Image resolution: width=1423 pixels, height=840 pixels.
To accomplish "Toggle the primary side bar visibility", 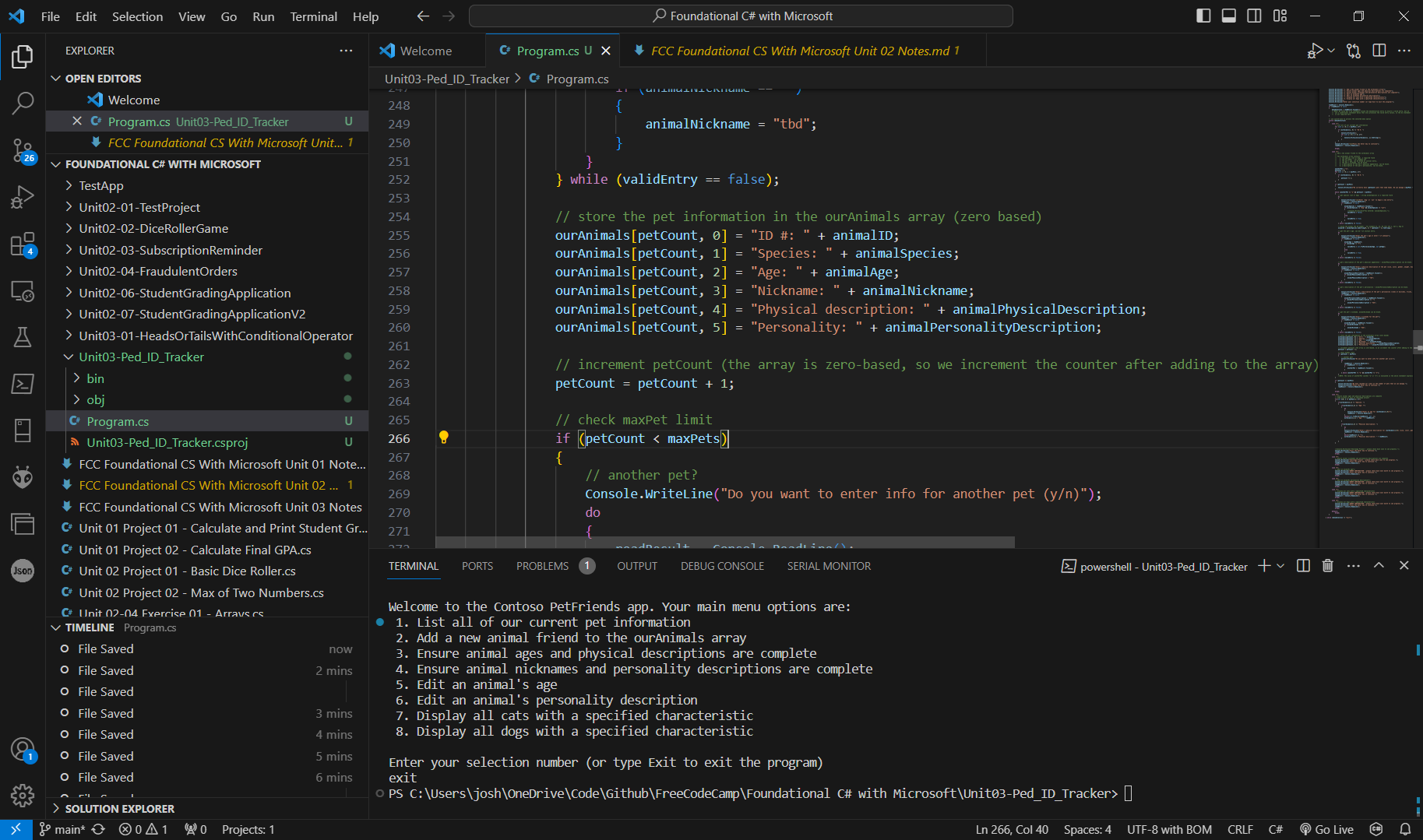I will (x=1203, y=16).
